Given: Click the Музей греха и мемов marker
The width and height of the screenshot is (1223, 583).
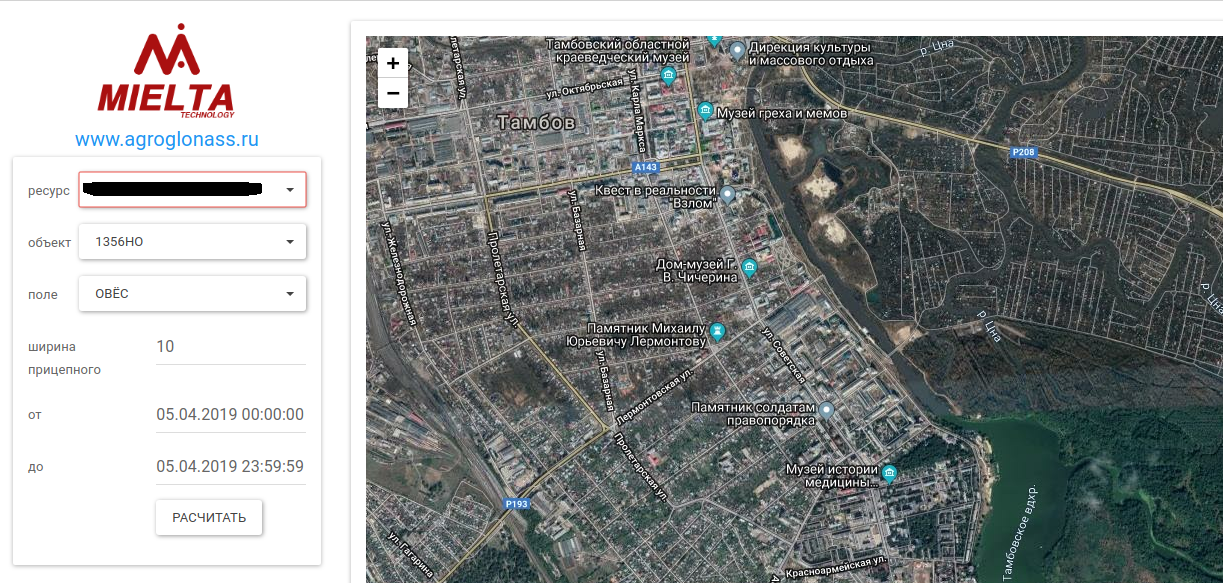Looking at the screenshot, I should click(705, 110).
